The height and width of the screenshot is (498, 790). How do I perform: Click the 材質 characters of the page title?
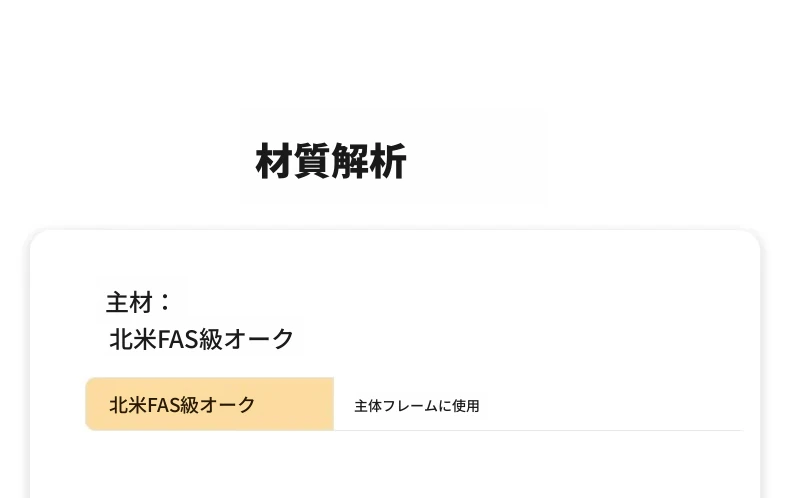[x=293, y=161]
